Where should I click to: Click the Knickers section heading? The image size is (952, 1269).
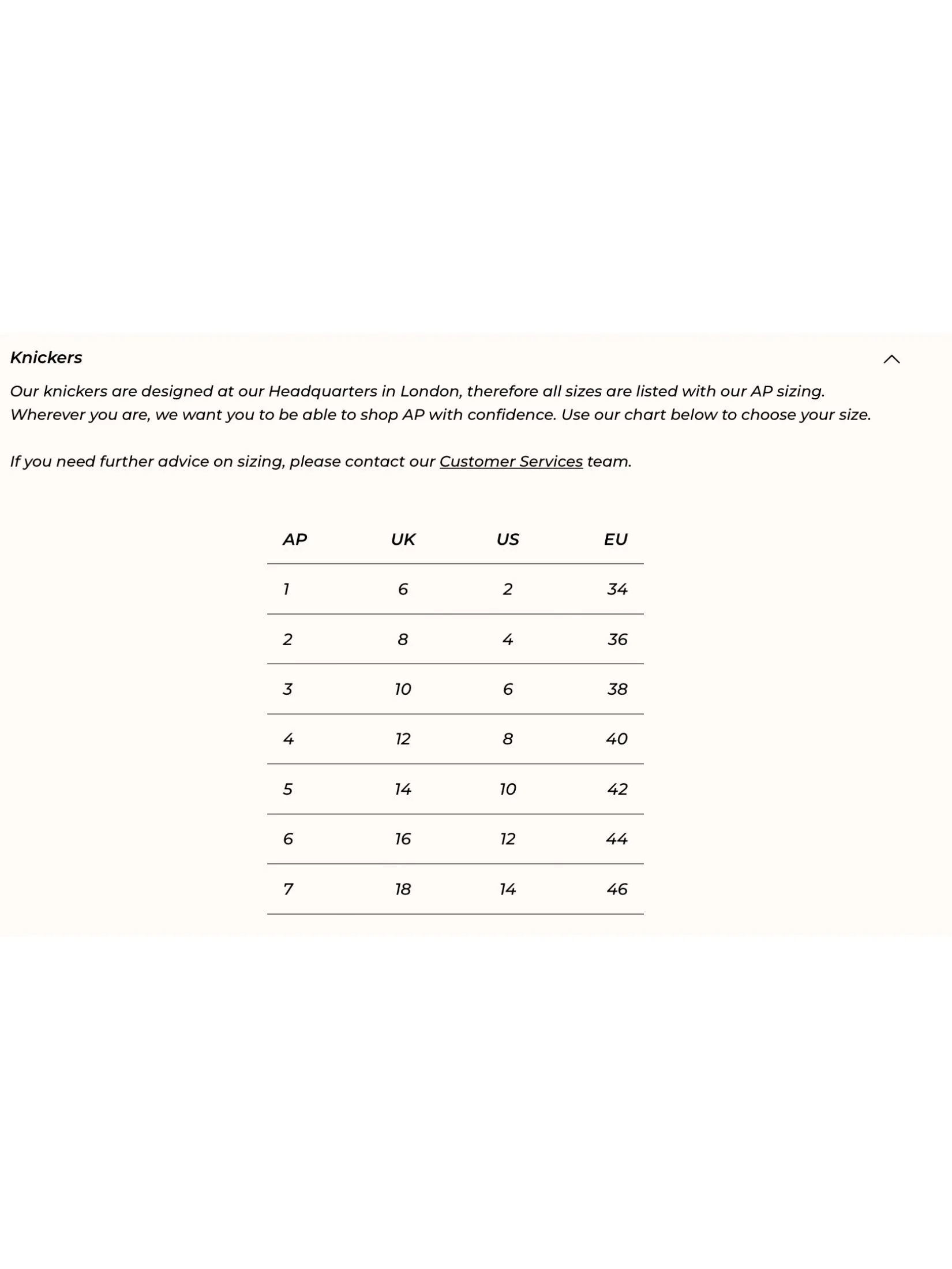(46, 358)
